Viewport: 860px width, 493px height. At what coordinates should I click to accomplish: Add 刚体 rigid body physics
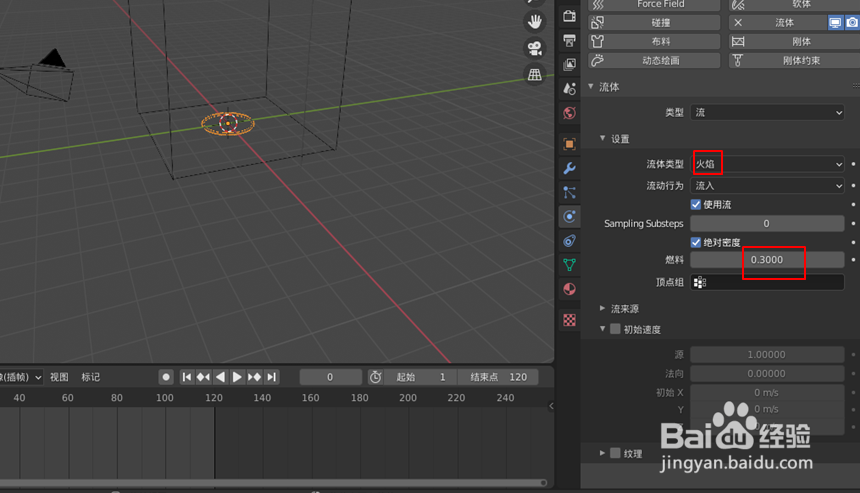(794, 42)
